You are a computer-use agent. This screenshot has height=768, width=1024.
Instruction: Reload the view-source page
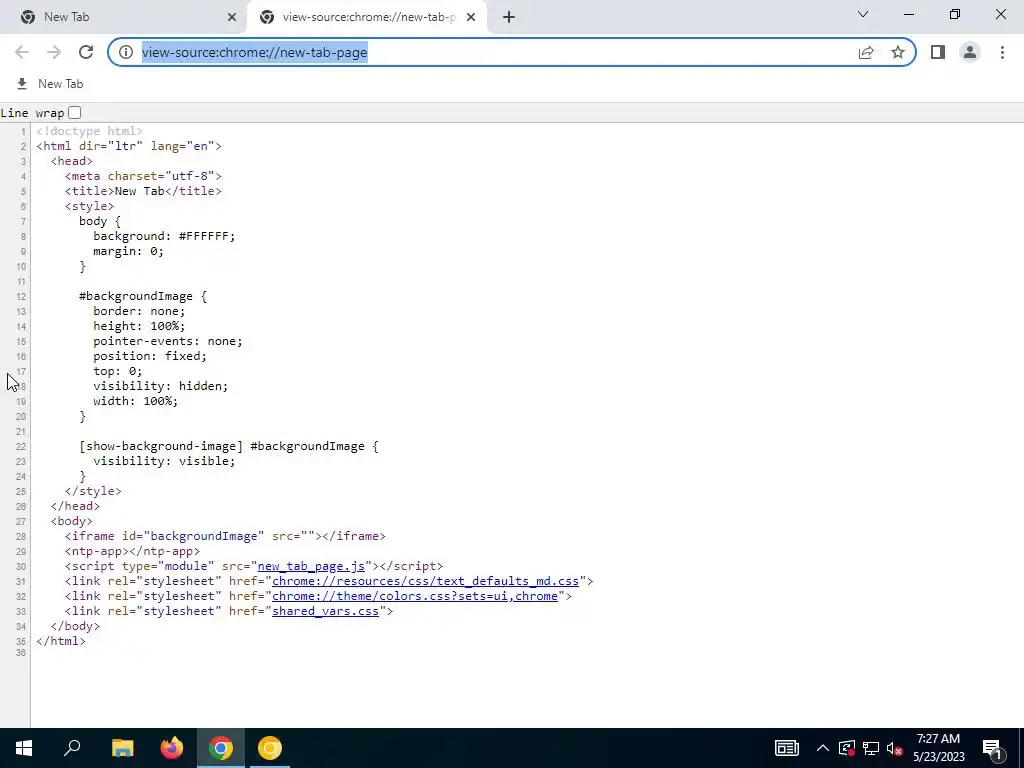point(86,52)
